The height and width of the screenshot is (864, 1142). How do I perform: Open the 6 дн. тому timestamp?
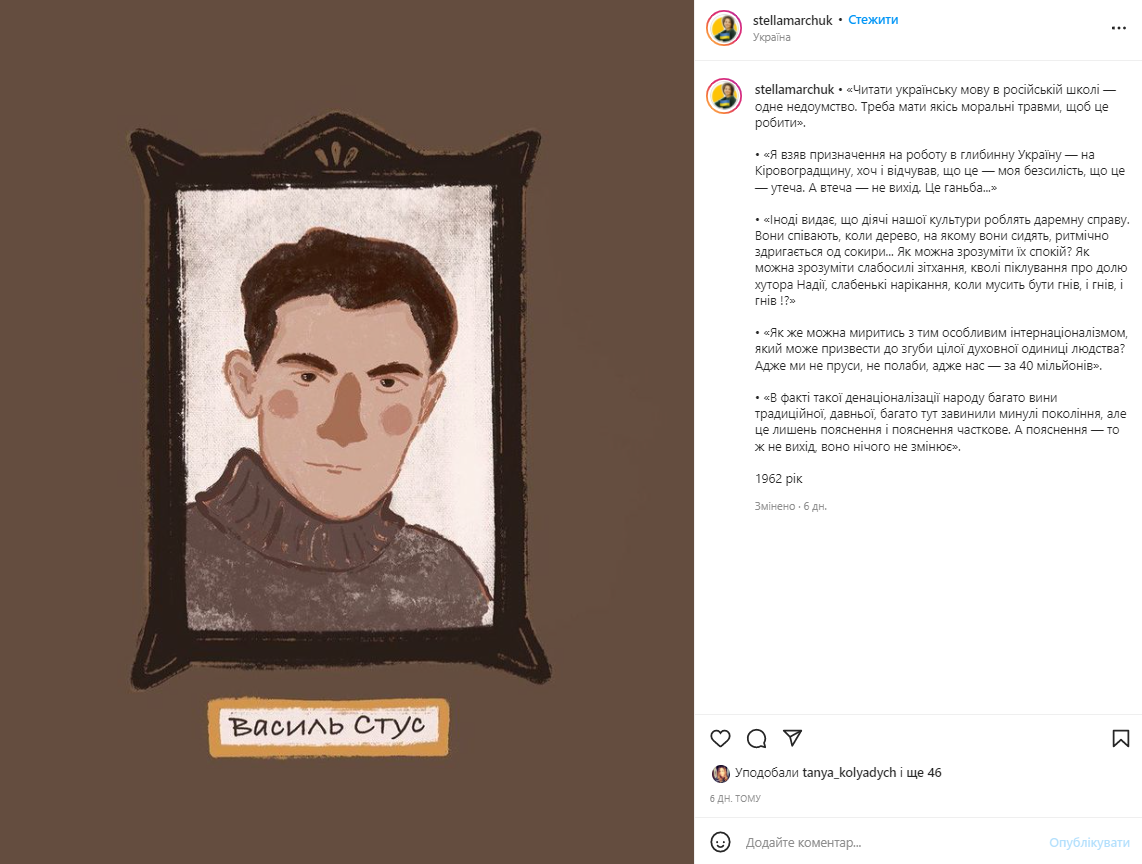pos(735,798)
